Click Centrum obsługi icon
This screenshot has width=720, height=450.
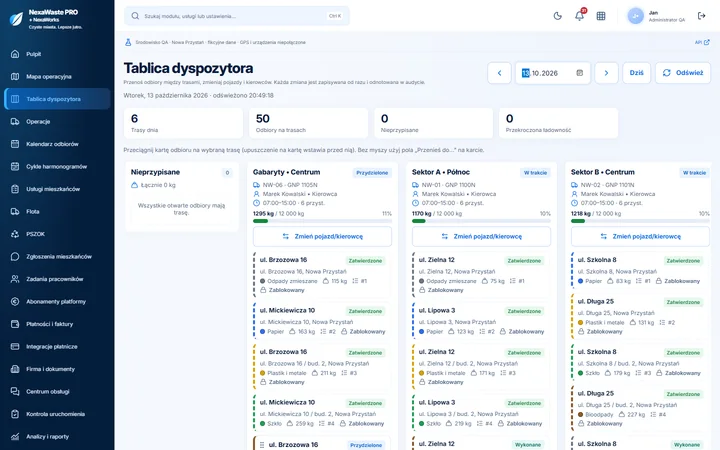[15, 391]
